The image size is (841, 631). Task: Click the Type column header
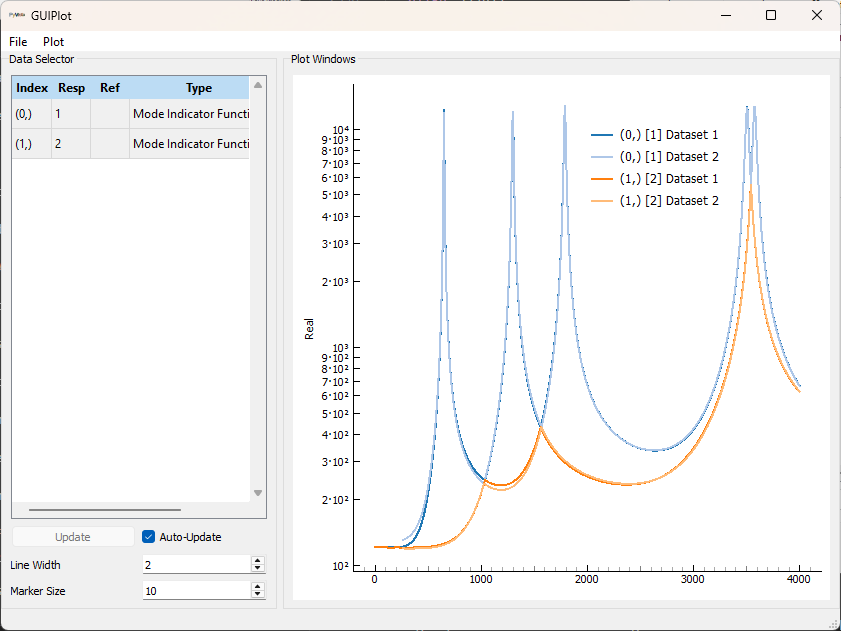tap(198, 88)
